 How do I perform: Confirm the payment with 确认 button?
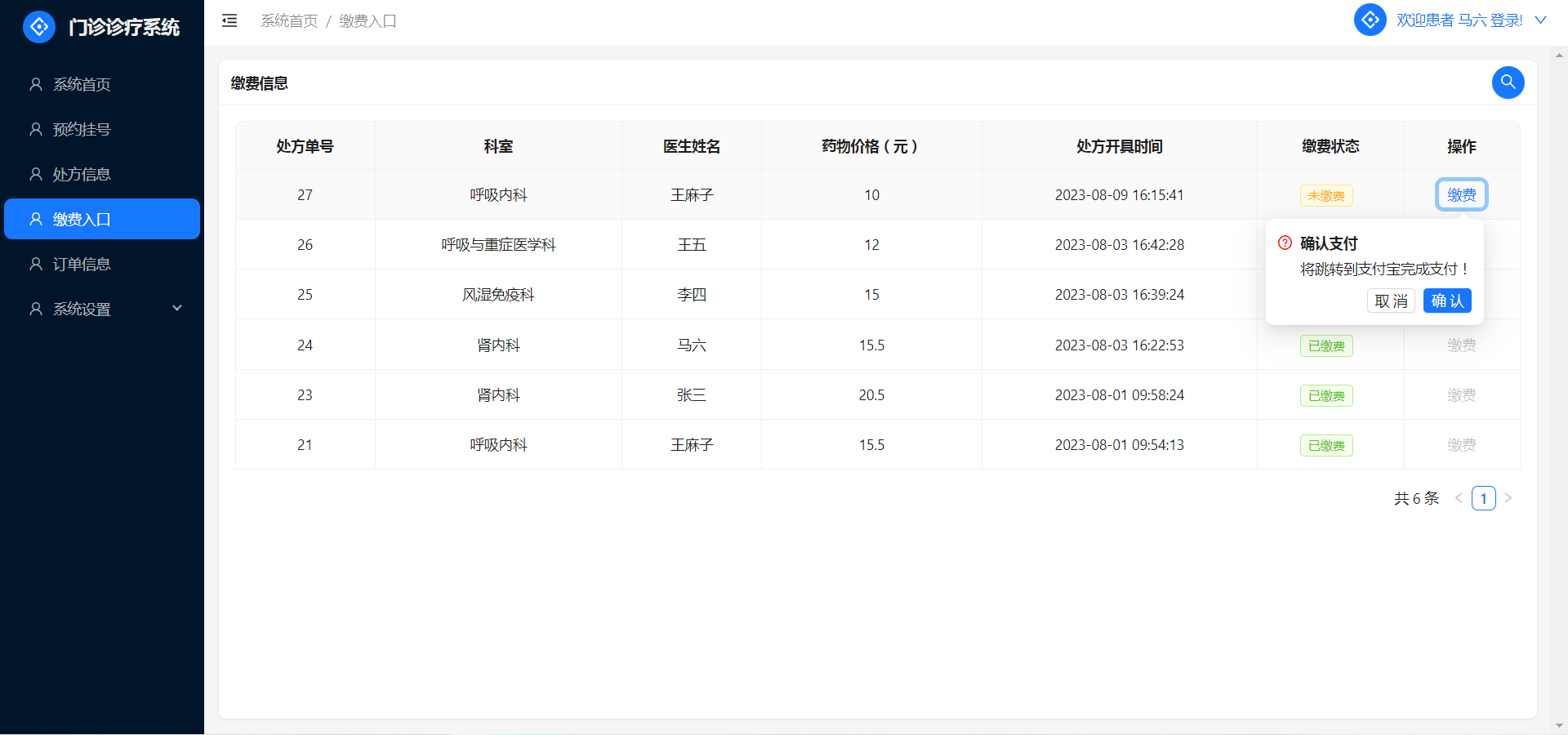coord(1447,301)
